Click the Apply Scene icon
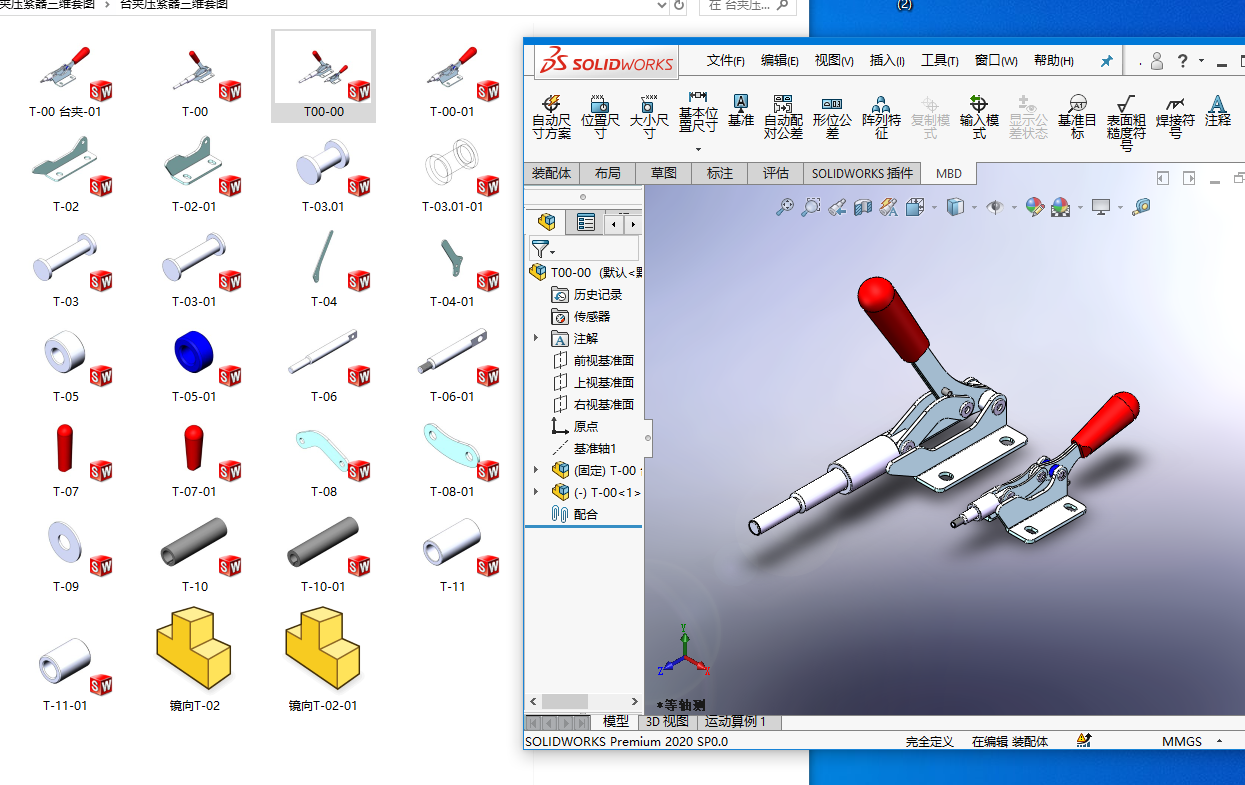This screenshot has width=1245, height=785. [1061, 207]
